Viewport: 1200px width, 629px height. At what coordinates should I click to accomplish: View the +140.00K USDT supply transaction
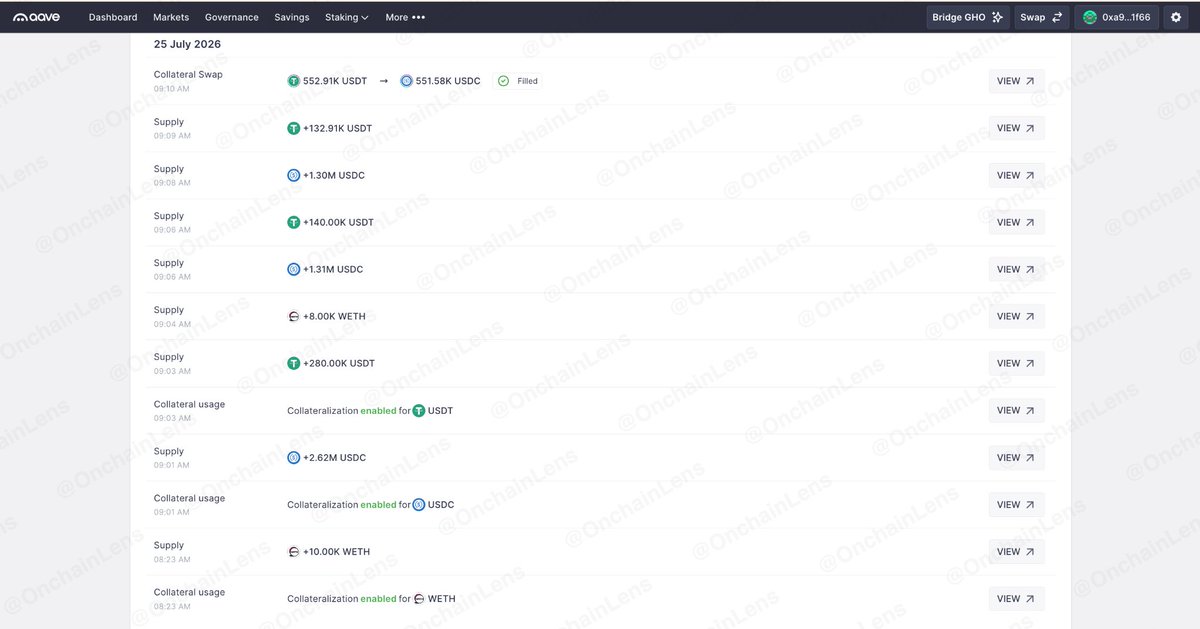pyautogui.click(x=1016, y=222)
